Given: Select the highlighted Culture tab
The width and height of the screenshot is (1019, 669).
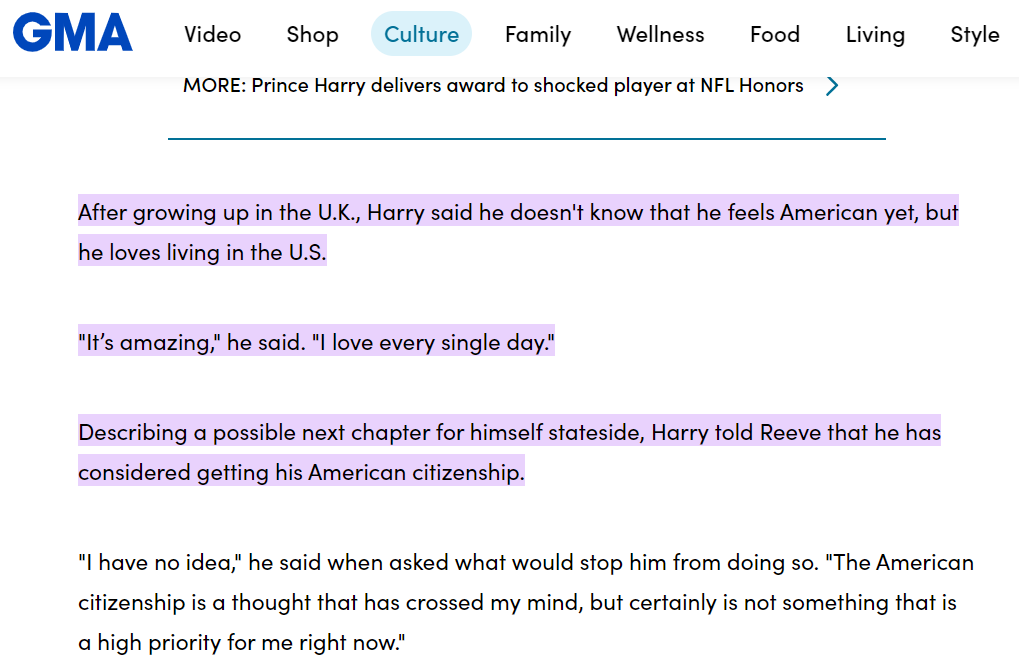Looking at the screenshot, I should click(421, 34).
